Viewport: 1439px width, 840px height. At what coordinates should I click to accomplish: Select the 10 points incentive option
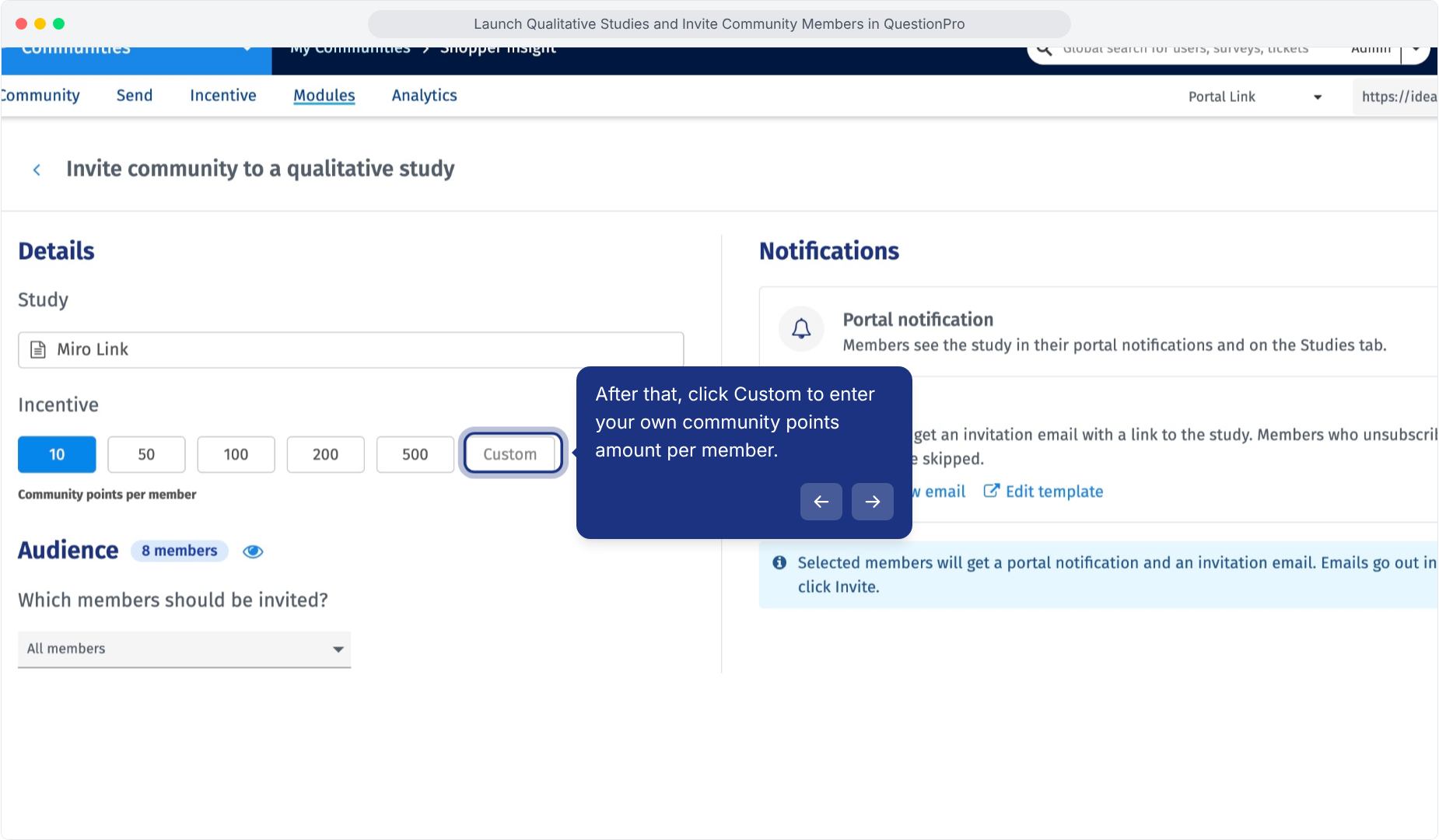coord(57,454)
